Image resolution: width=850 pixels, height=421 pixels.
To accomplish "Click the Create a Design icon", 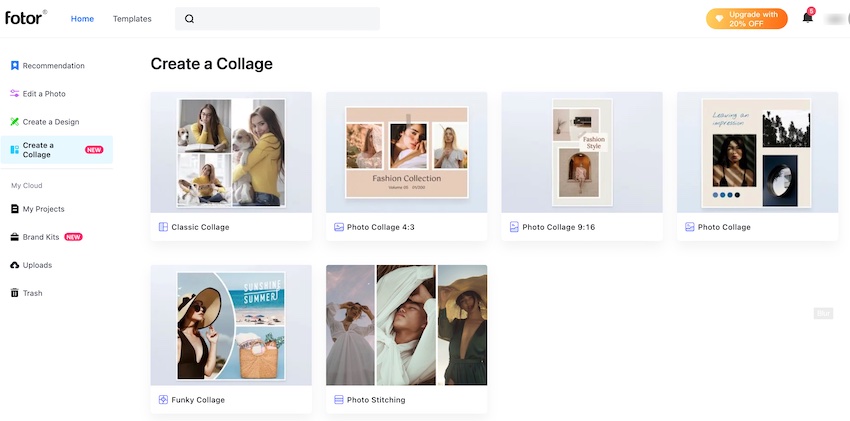I will [15, 122].
